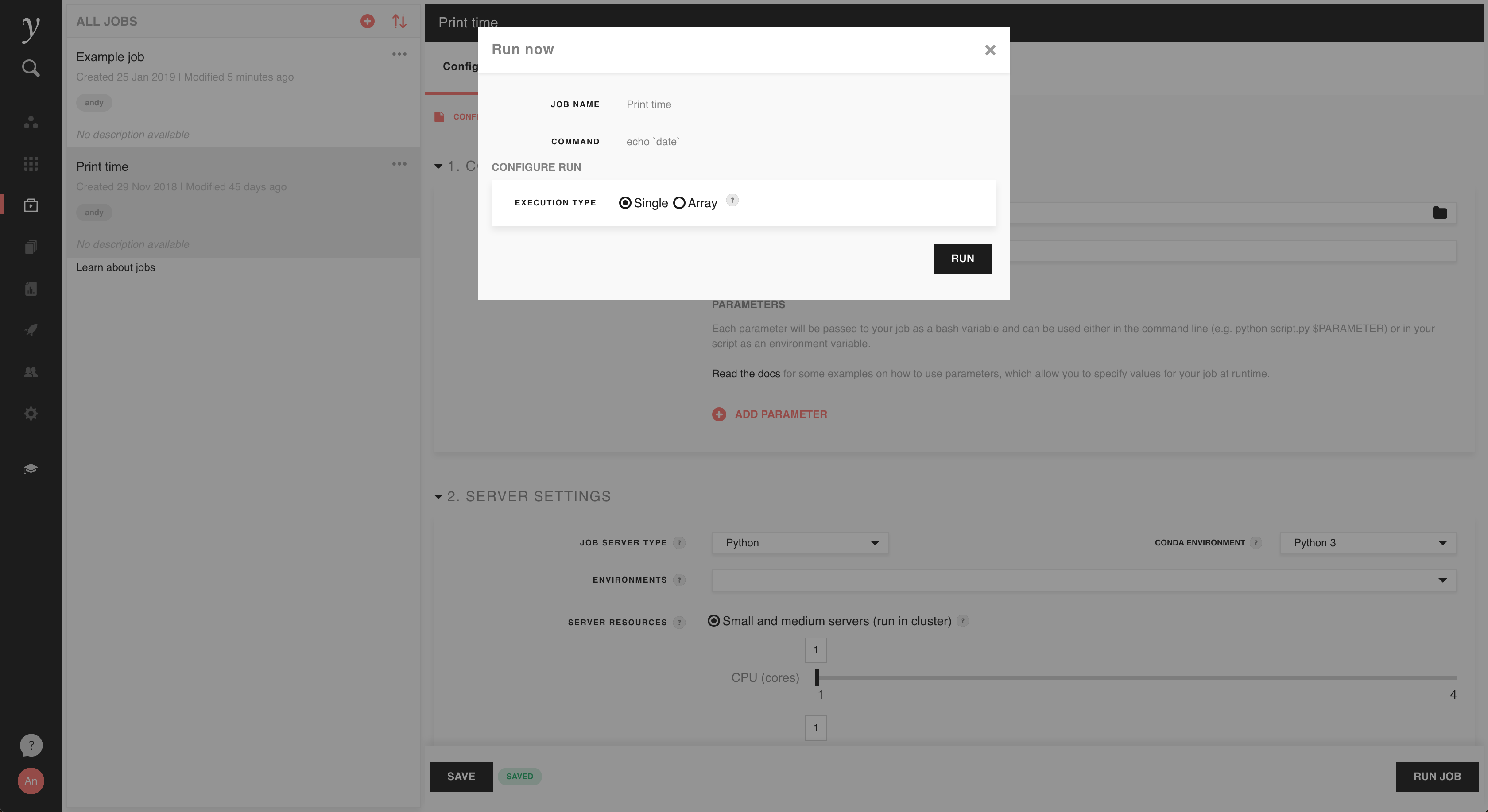Open the settings gear in sidebar
The height and width of the screenshot is (812, 1488).
[x=31, y=414]
